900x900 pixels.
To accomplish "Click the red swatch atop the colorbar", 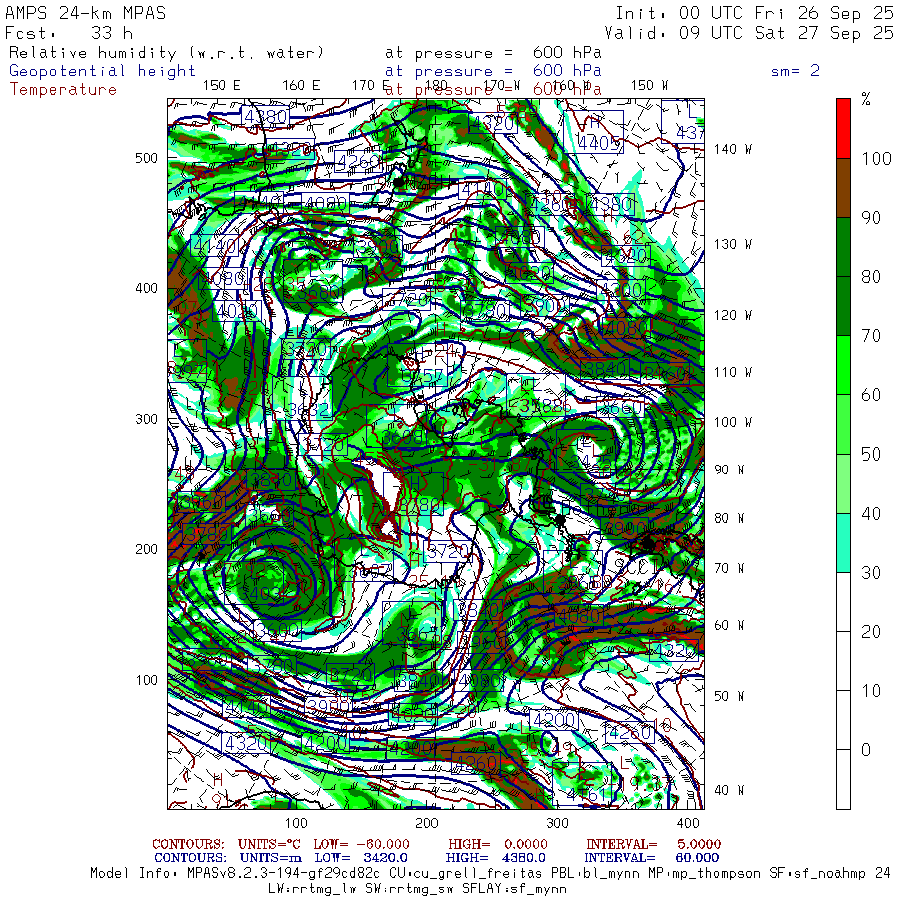I will coord(844,127).
